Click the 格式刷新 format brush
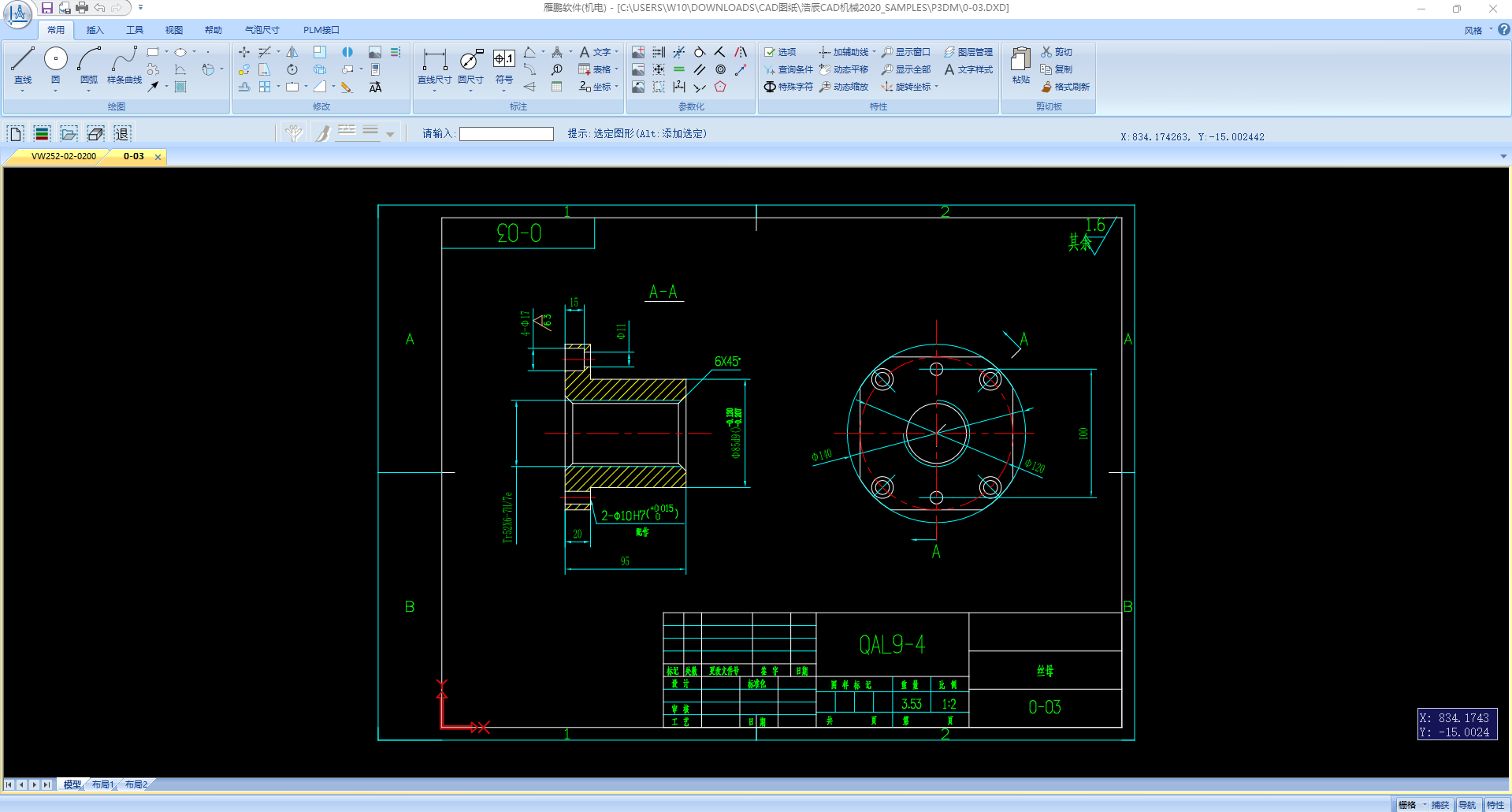This screenshot has width=1512, height=812. [1065, 87]
